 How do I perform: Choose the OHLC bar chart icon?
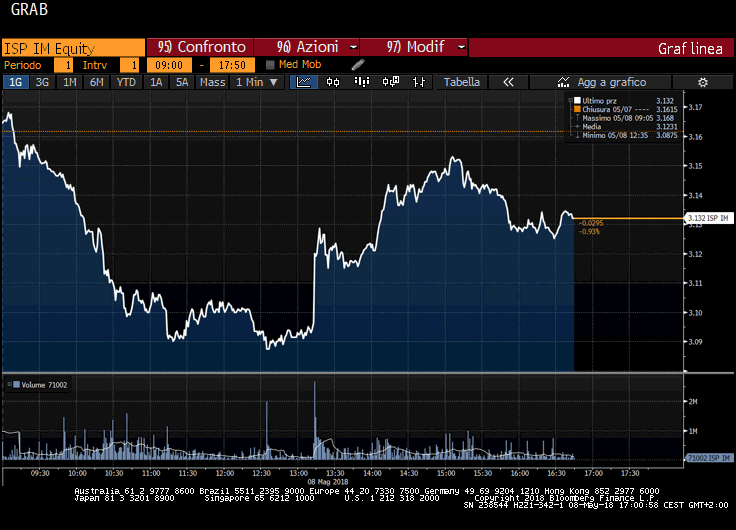point(361,82)
